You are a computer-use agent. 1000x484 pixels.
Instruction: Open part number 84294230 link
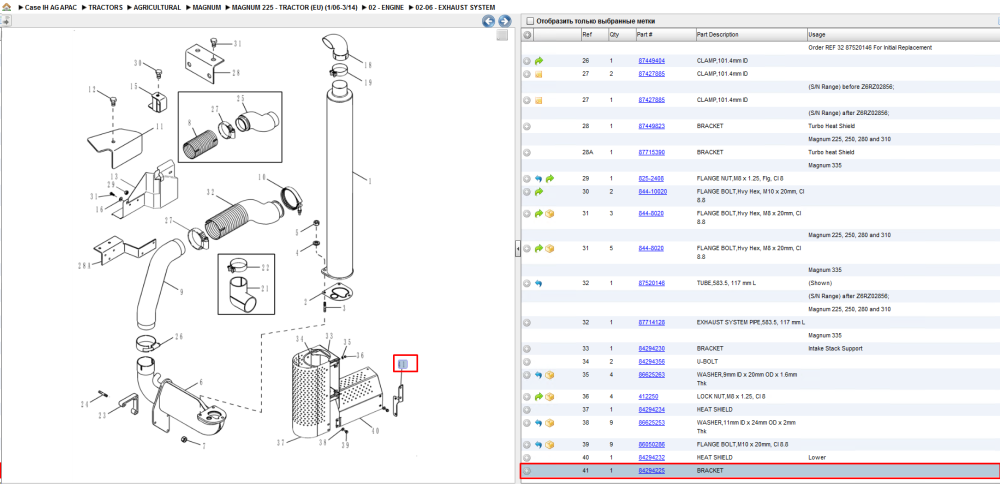coord(652,349)
